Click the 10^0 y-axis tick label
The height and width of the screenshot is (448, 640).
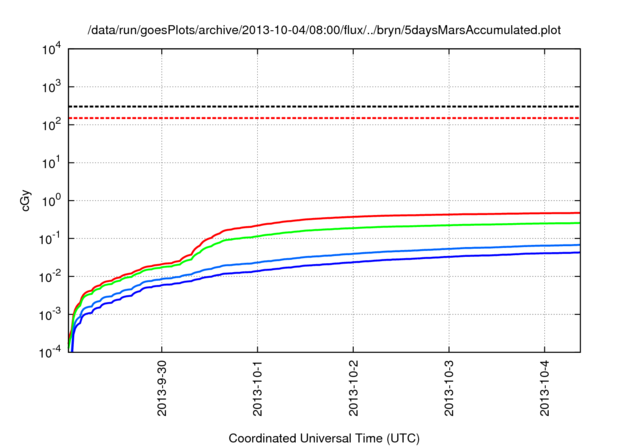51,201
